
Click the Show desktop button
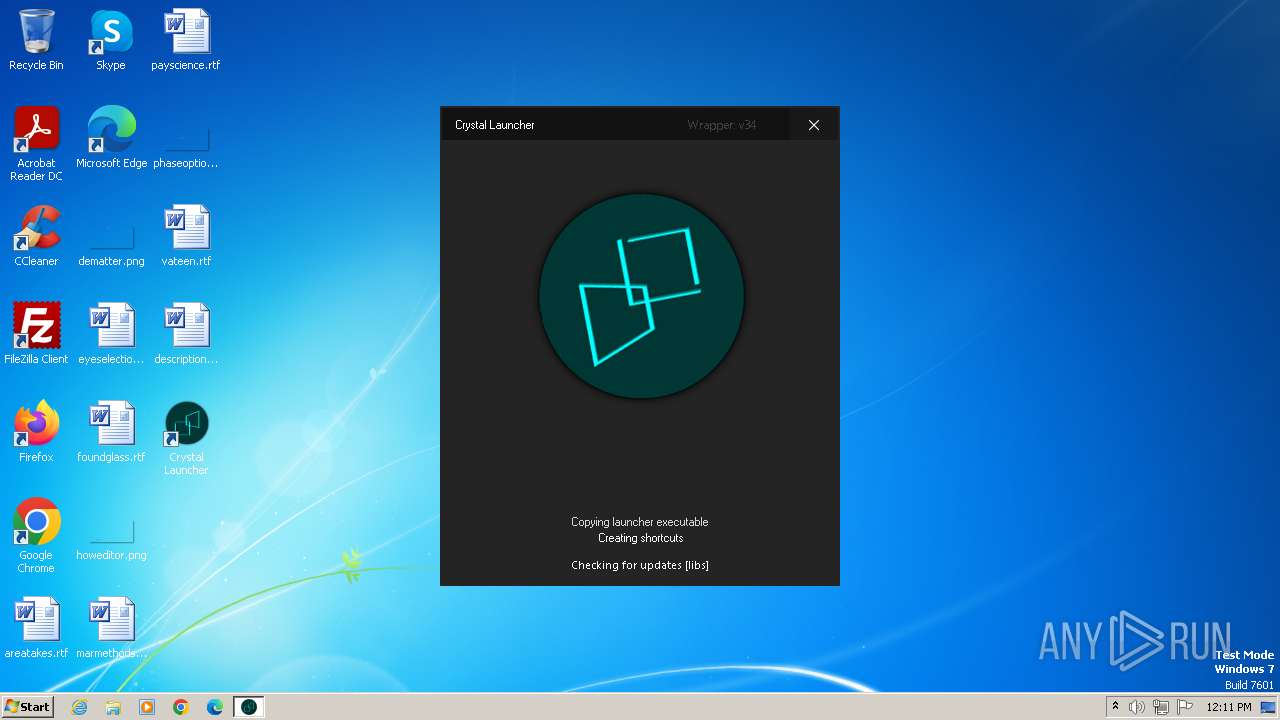pos(1268,707)
